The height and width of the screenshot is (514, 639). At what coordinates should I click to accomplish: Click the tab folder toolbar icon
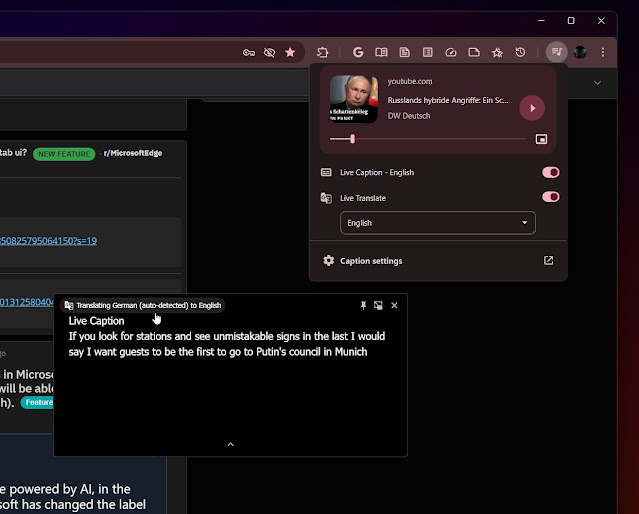[x=474, y=52]
